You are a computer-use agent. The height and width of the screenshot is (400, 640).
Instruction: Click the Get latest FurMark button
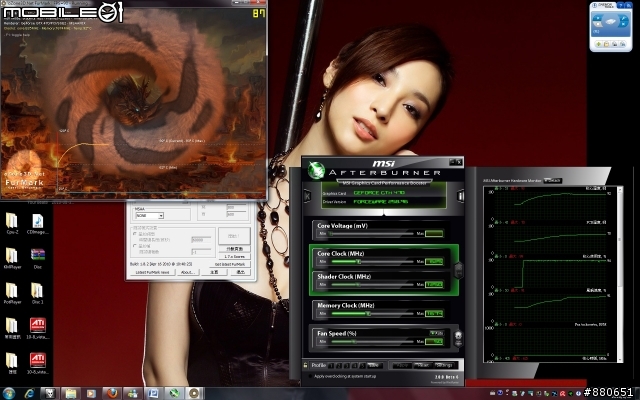point(230,264)
